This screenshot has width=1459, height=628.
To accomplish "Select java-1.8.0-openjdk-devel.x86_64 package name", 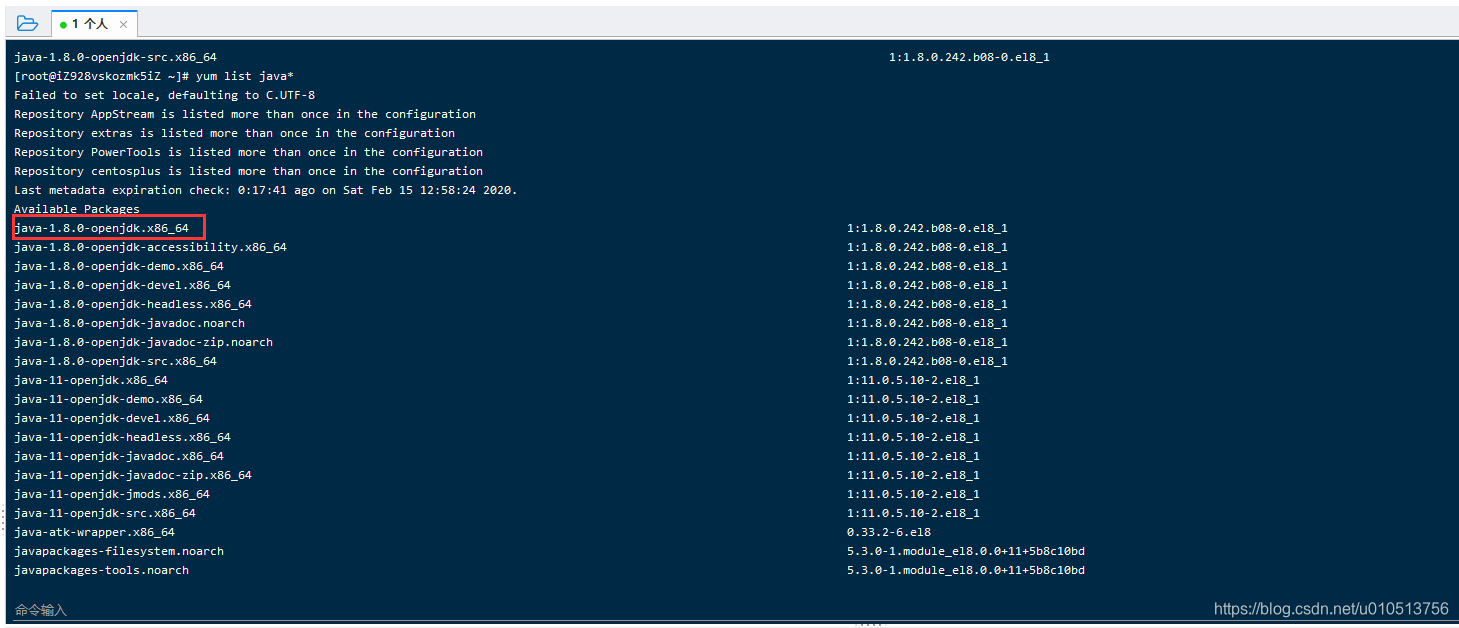I will (x=122, y=285).
